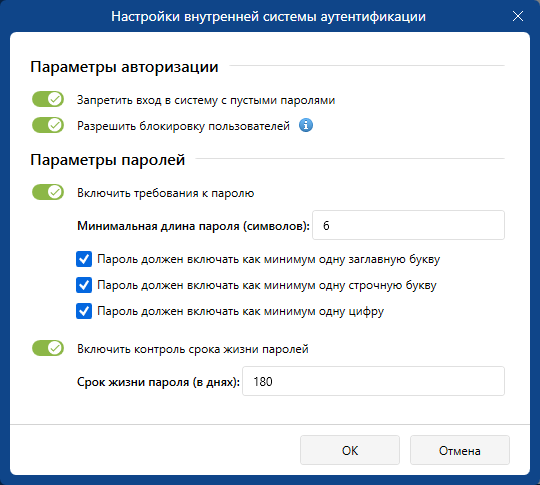Switch off 'Включить контроль срока жизни паролей' toggle
The width and height of the screenshot is (540, 485).
(48, 348)
